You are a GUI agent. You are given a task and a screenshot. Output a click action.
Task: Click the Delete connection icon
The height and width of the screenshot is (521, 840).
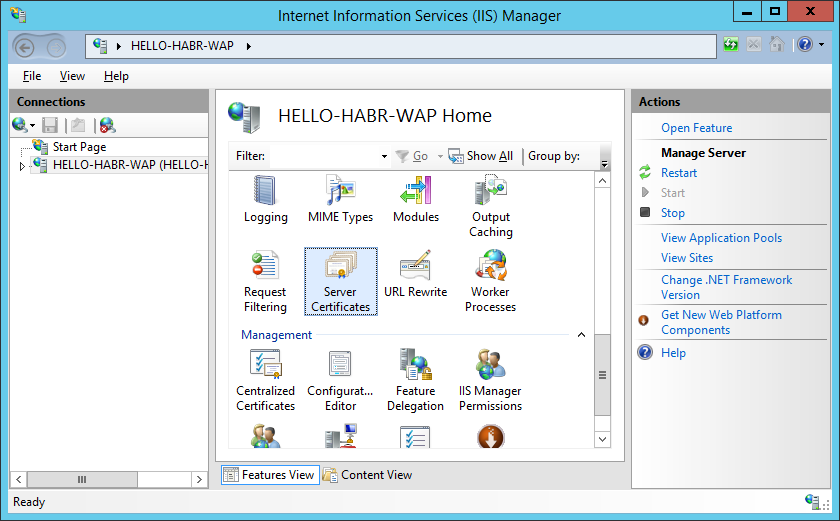[107, 125]
